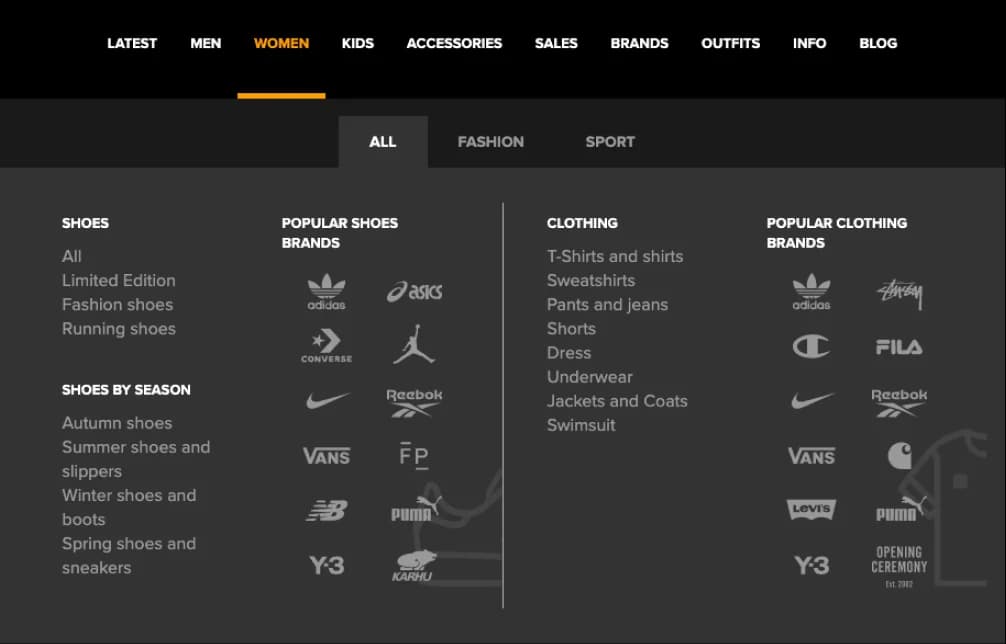Go to Limited Edition shoes
1006x644 pixels.
click(x=118, y=280)
